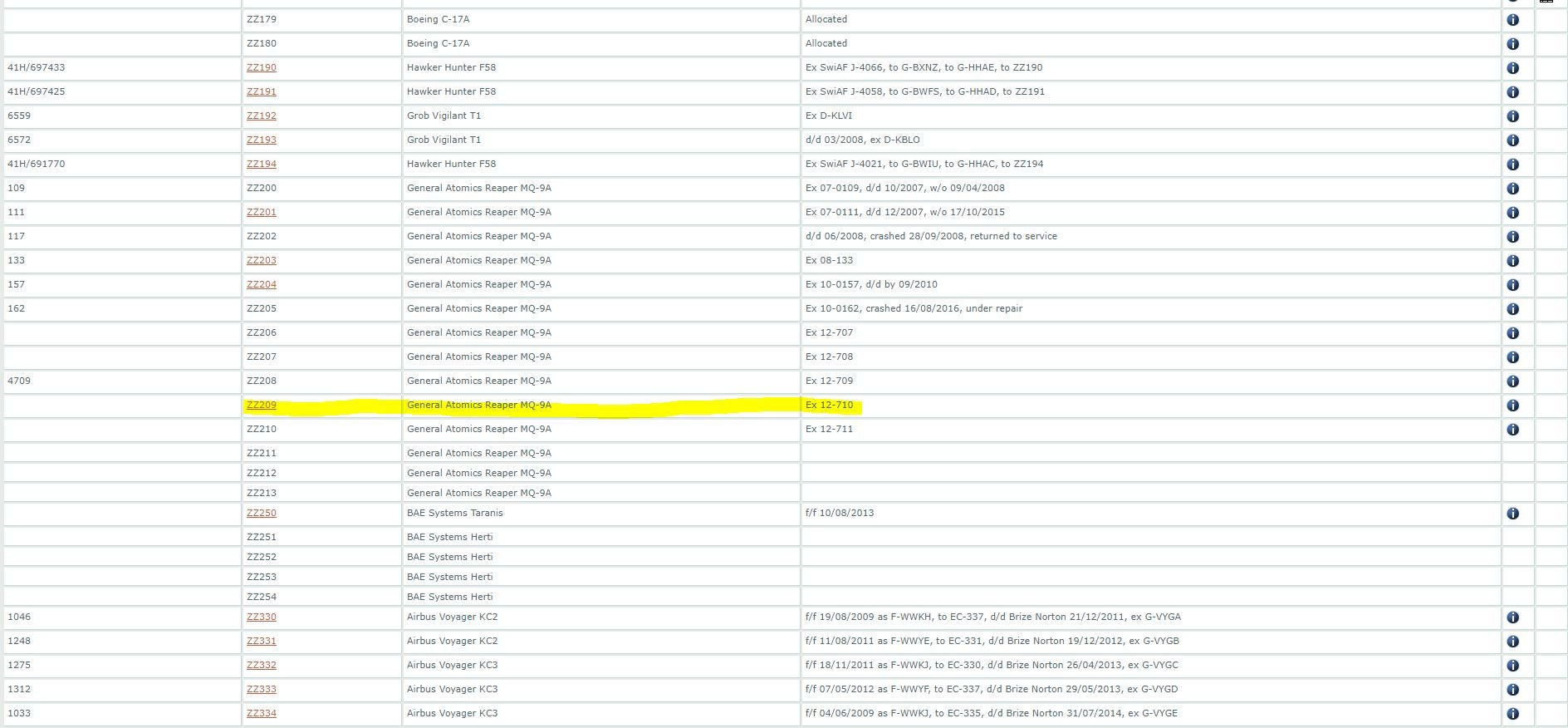Select the ZZ213 serial cell
This screenshot has width=1568, height=728.
tap(321, 493)
